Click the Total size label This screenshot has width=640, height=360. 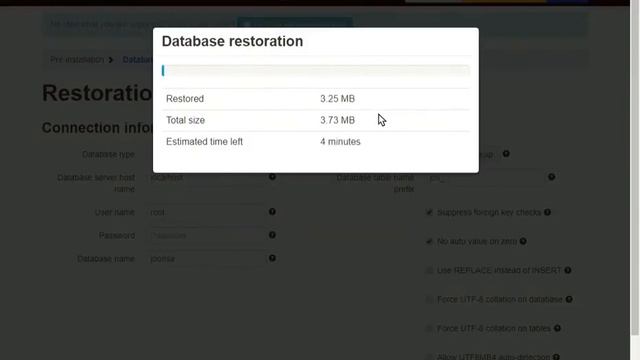(185, 120)
